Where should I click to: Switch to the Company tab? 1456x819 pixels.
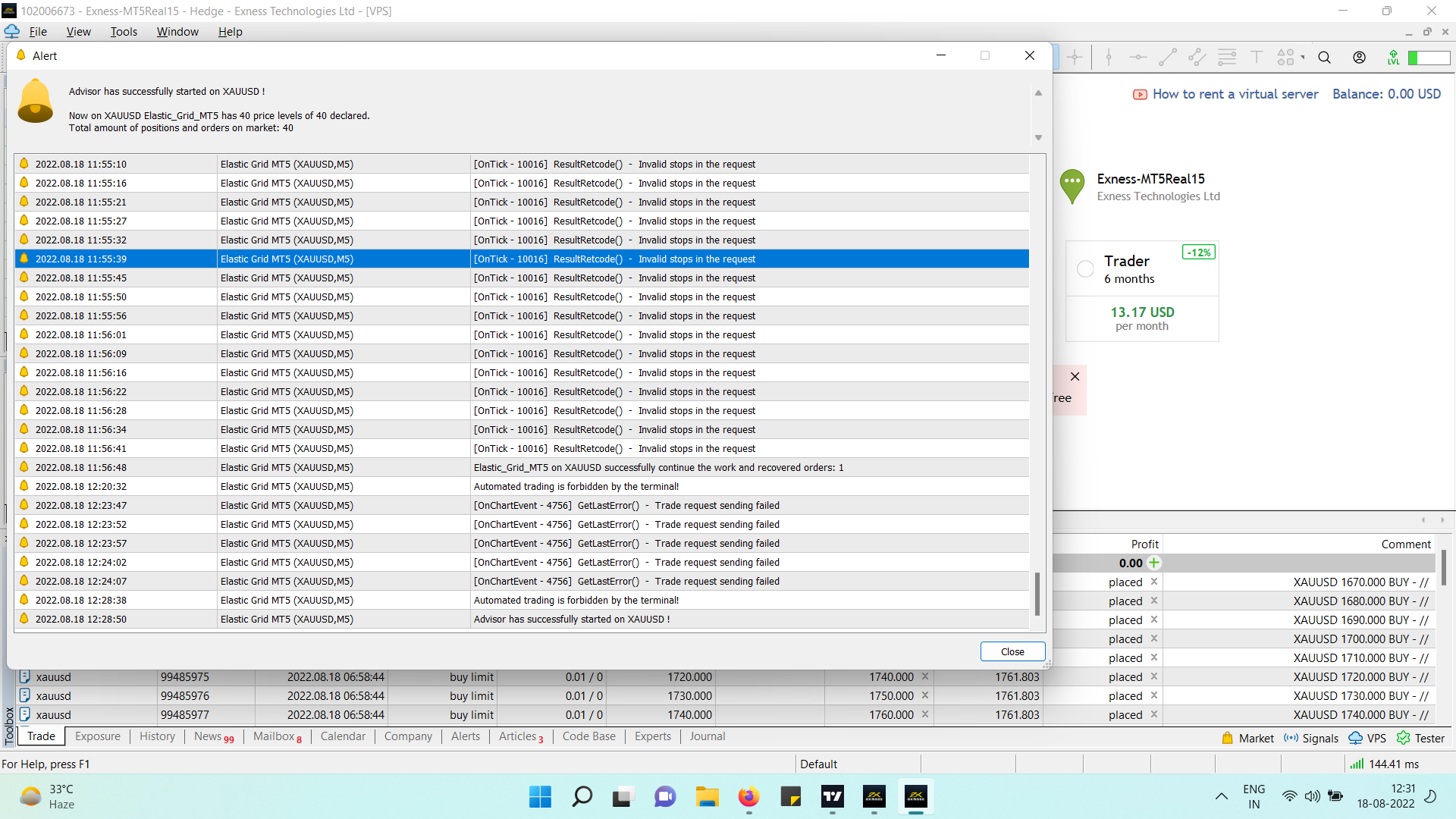click(x=408, y=736)
